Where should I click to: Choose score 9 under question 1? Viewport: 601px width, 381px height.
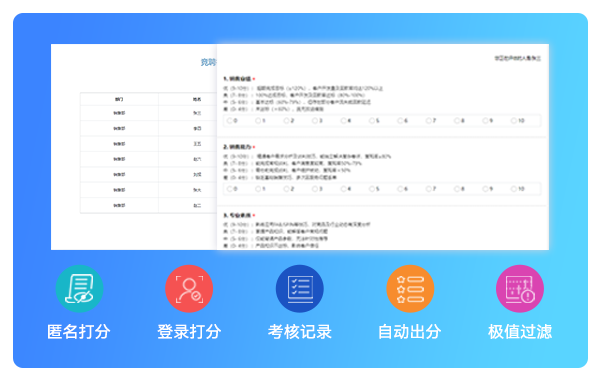(485, 121)
